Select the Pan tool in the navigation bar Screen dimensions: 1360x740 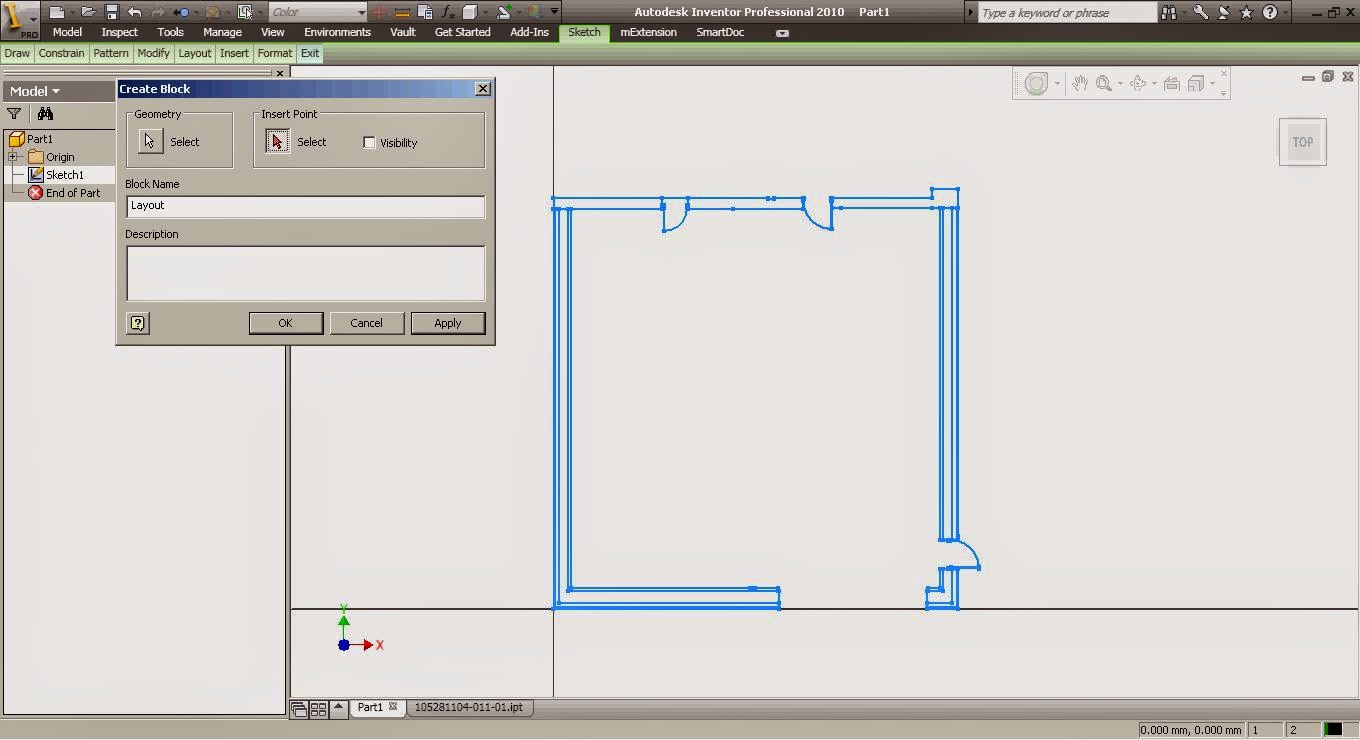click(x=1080, y=83)
